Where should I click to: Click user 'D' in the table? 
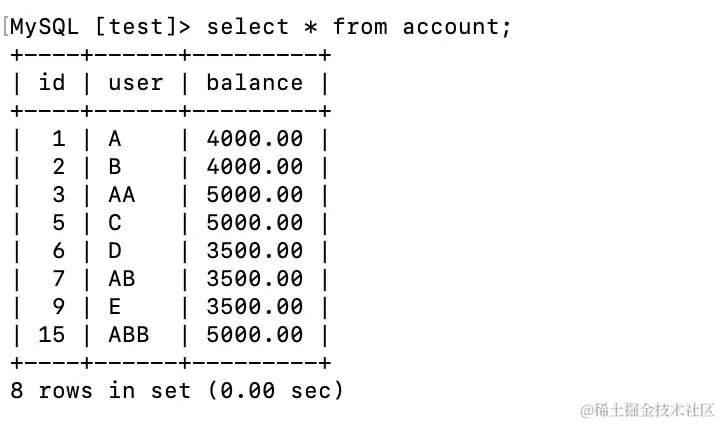pos(115,251)
